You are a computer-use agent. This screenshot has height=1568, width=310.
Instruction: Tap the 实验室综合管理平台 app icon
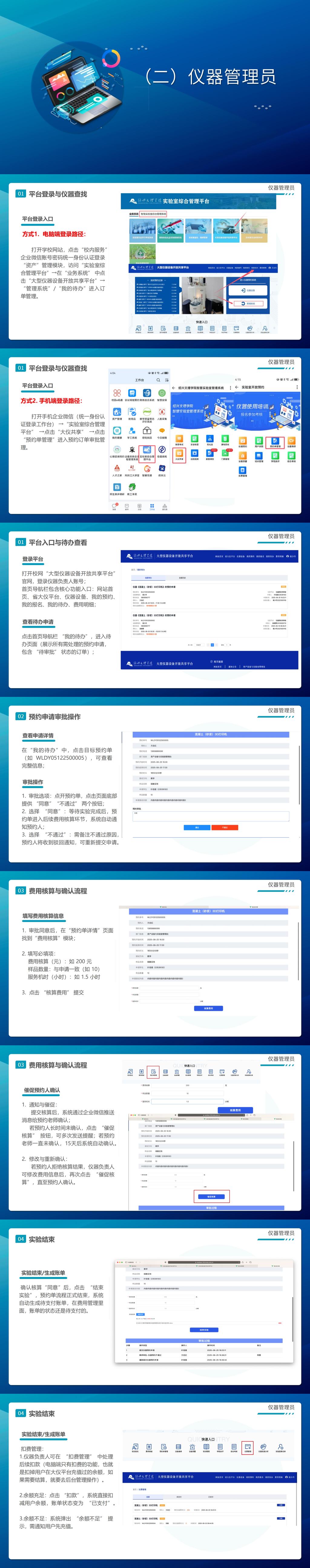(x=147, y=452)
